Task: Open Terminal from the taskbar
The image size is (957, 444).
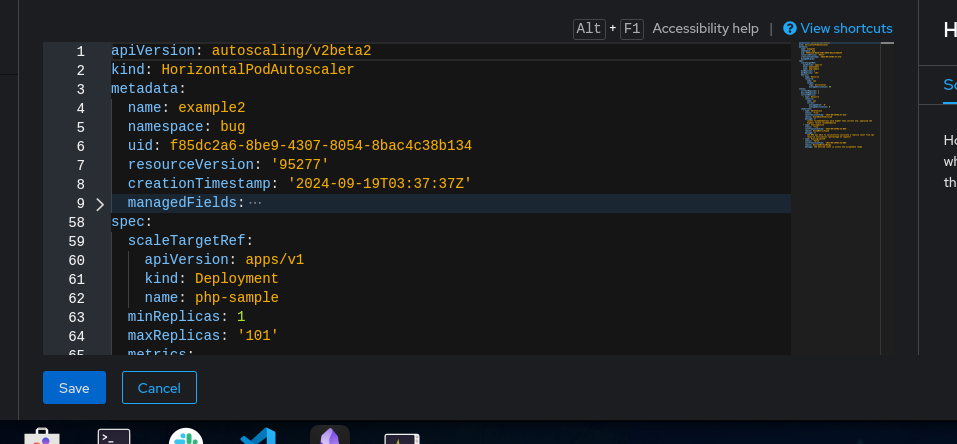Action: click(x=114, y=437)
